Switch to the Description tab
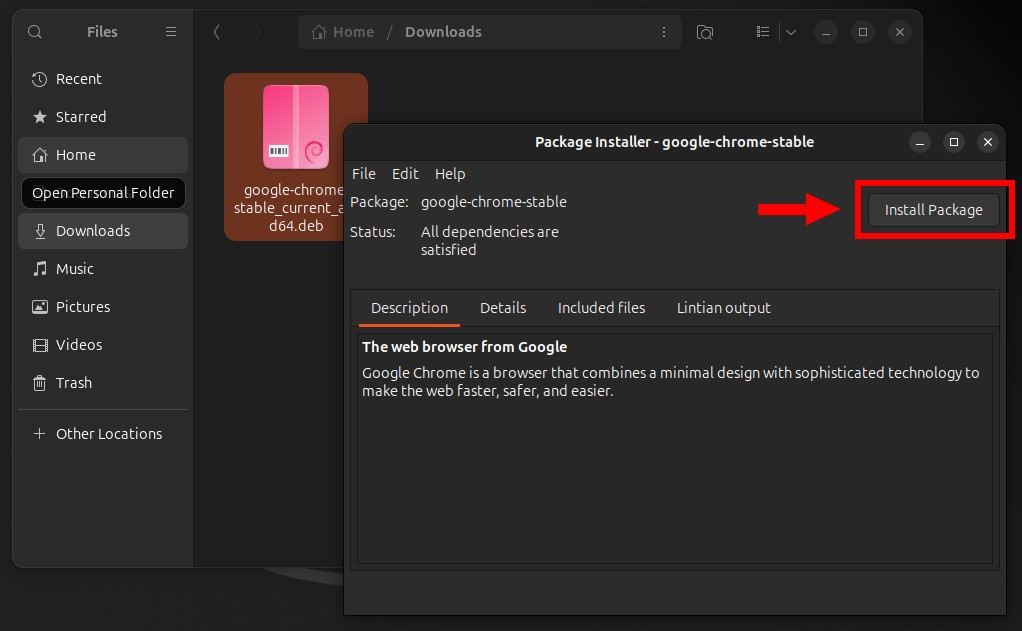The width and height of the screenshot is (1022, 631). point(409,308)
